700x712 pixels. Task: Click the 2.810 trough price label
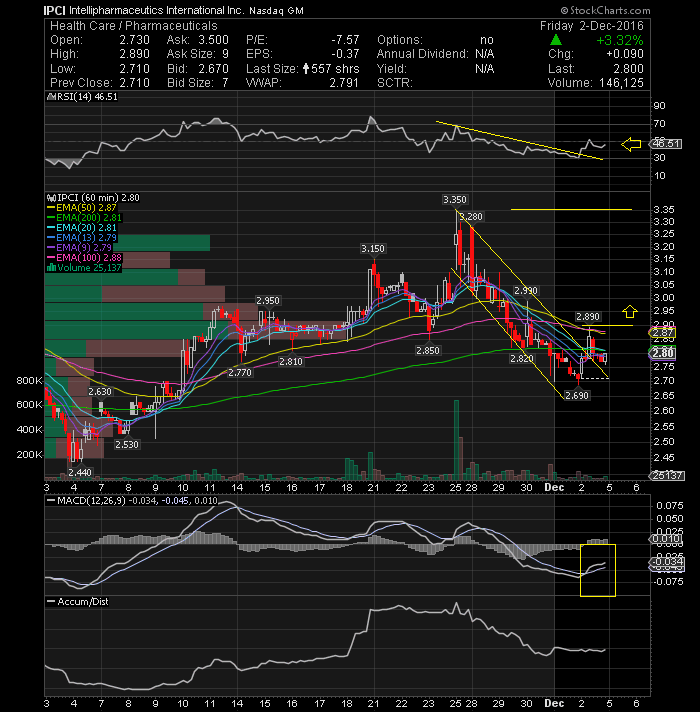click(291, 362)
